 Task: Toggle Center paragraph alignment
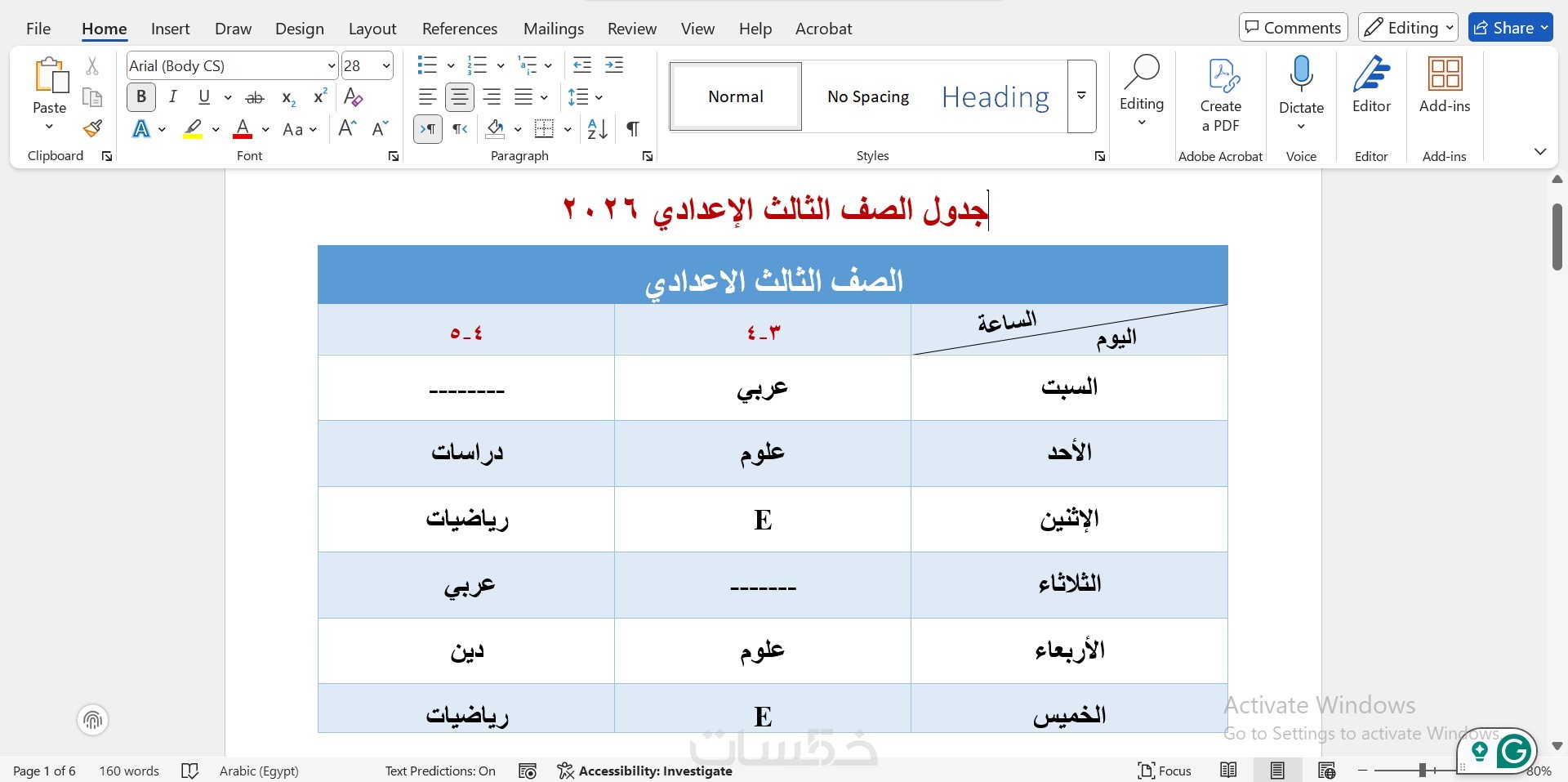(x=460, y=97)
